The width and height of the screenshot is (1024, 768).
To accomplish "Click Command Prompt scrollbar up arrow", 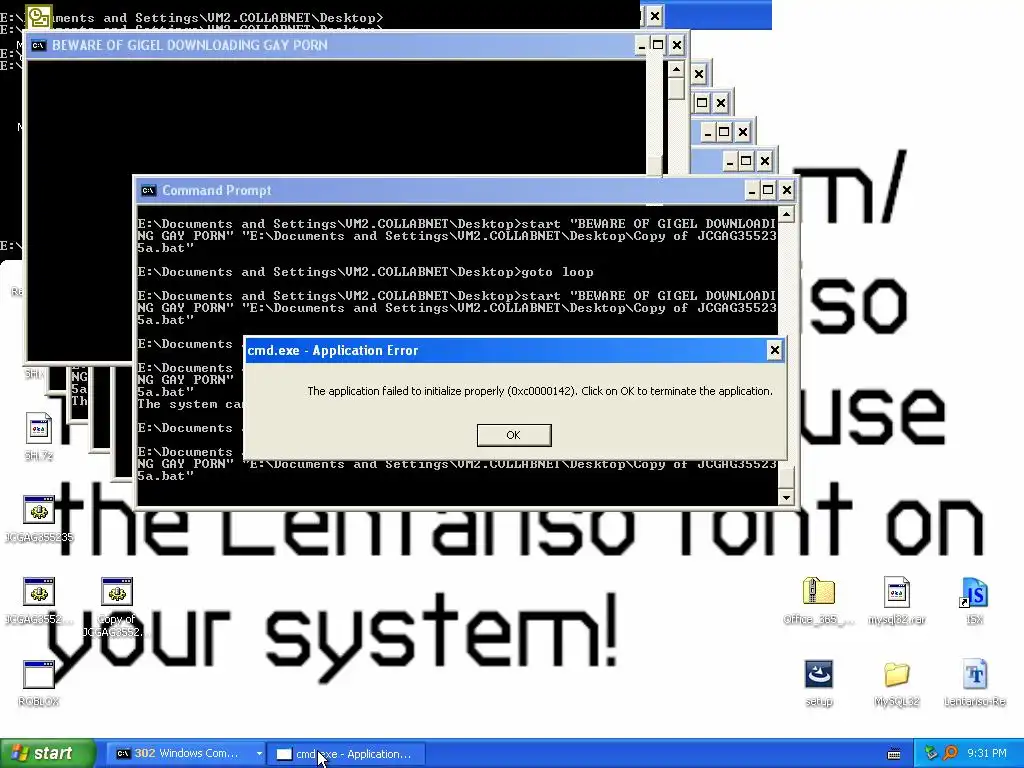I will [x=786, y=215].
